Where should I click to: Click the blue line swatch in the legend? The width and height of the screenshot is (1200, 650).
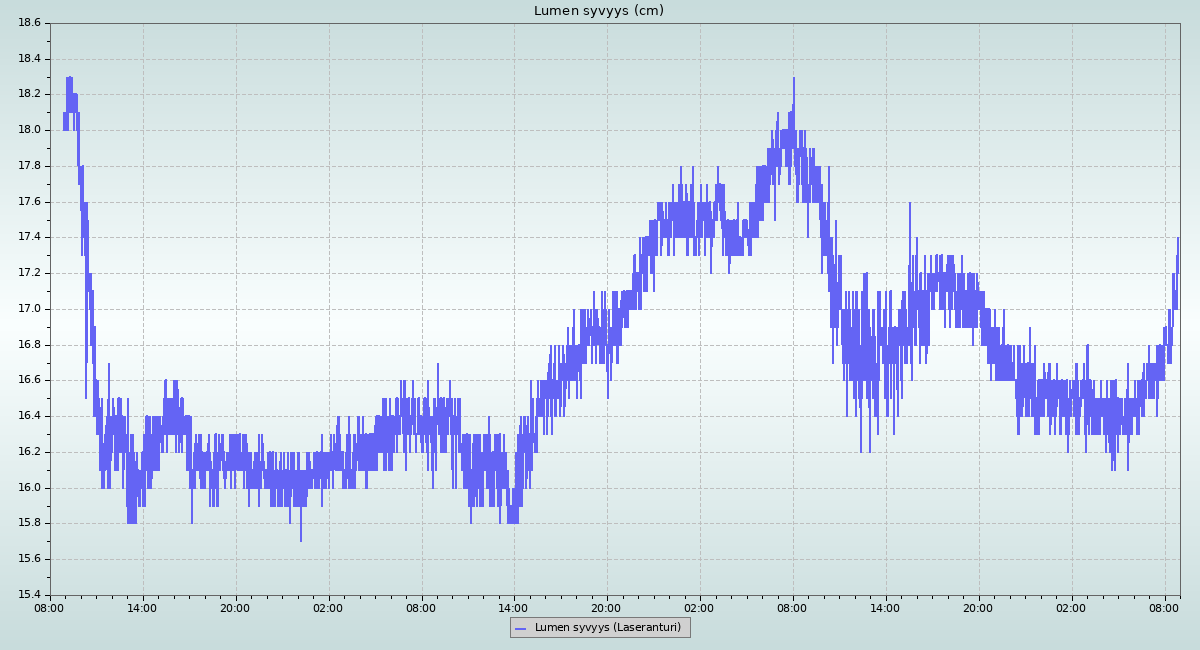(x=520, y=628)
